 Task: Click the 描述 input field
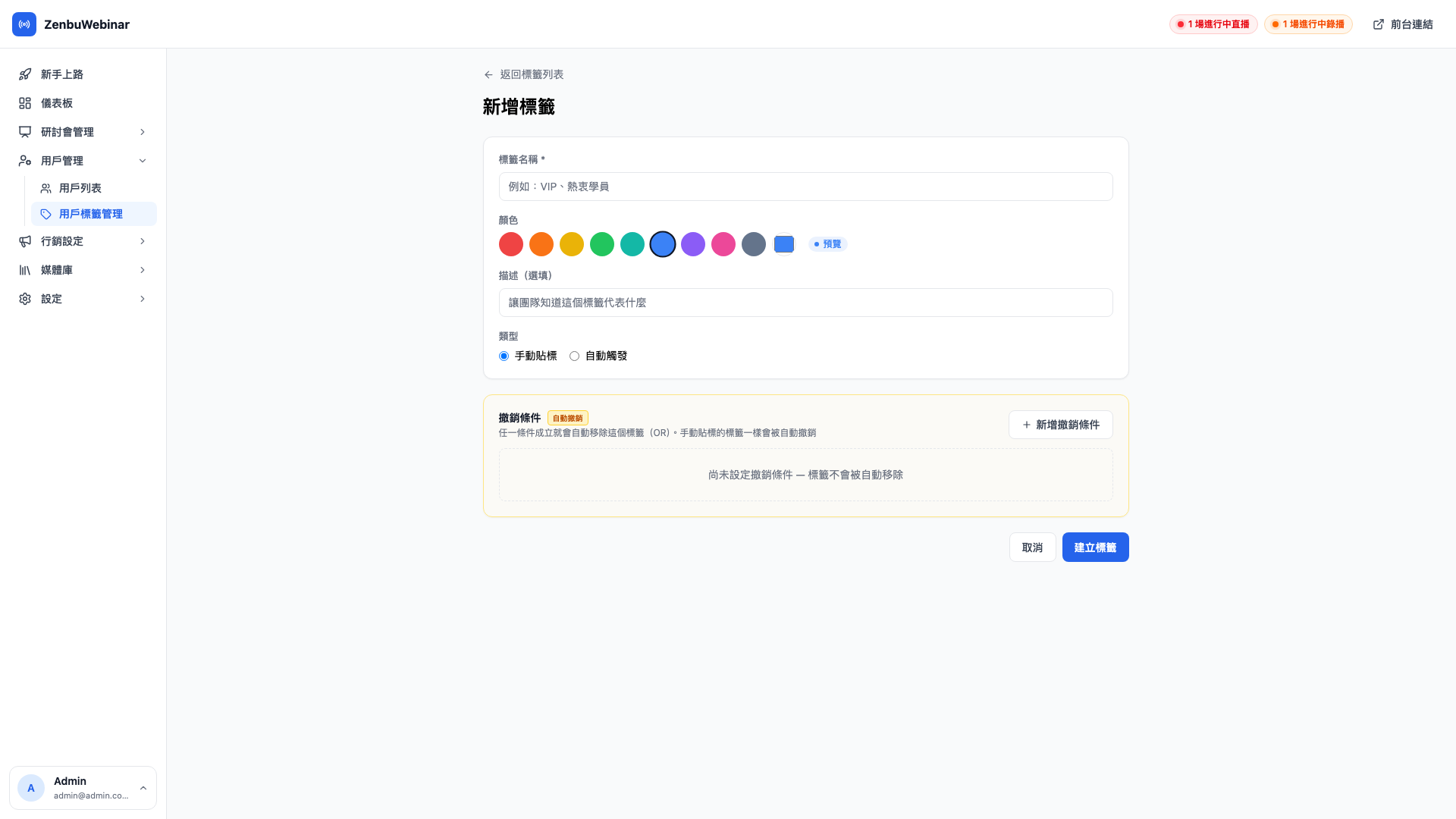805,303
